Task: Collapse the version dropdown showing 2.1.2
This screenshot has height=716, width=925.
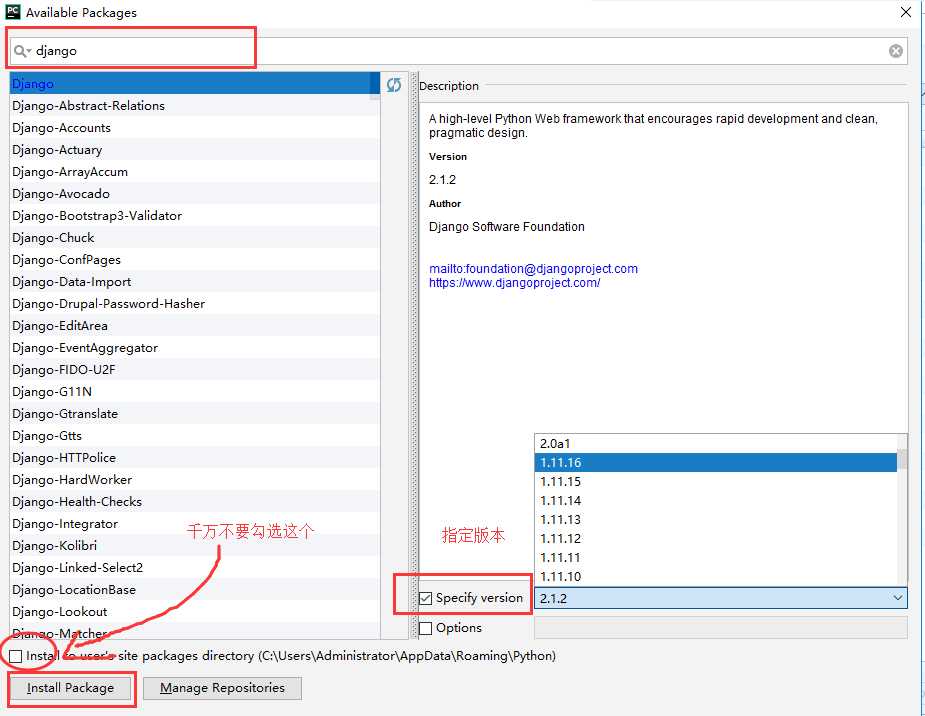Action: (897, 598)
